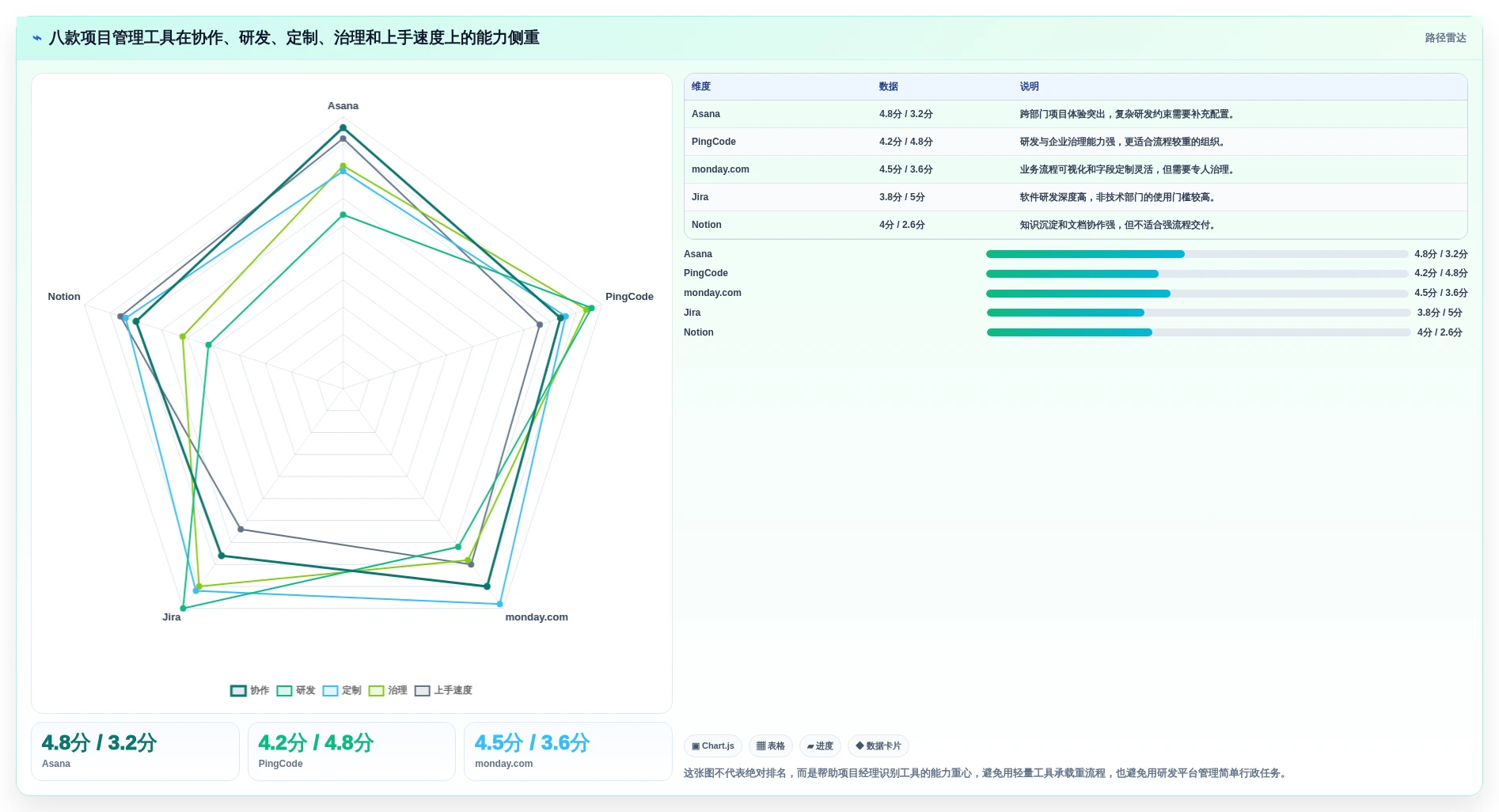Select the Jira table row name
The height and width of the screenshot is (812, 1499).
[700, 197]
